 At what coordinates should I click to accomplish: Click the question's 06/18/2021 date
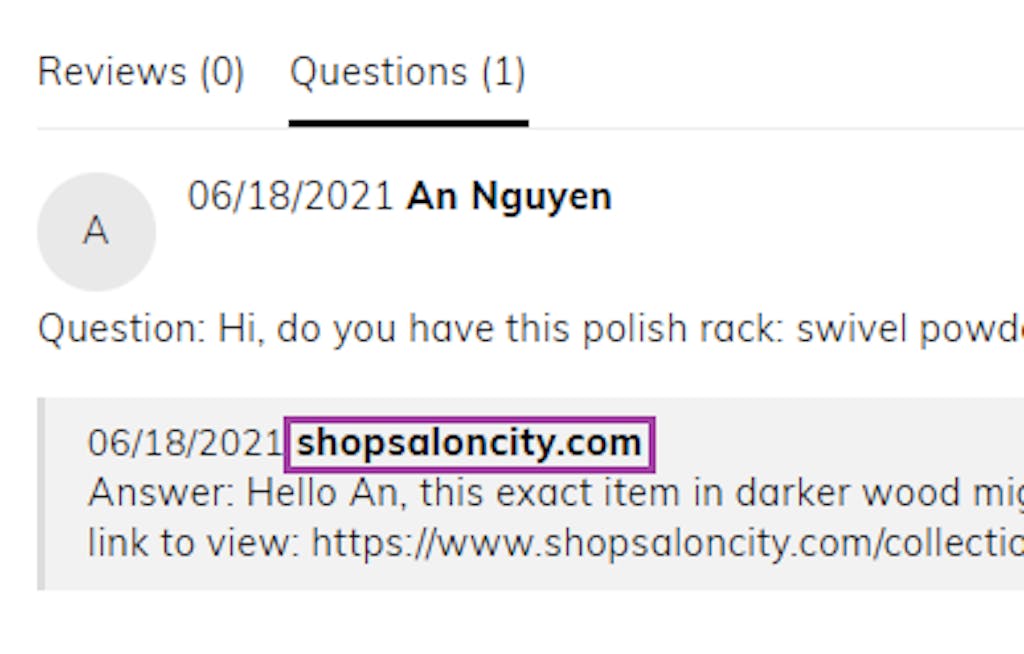[291, 197]
